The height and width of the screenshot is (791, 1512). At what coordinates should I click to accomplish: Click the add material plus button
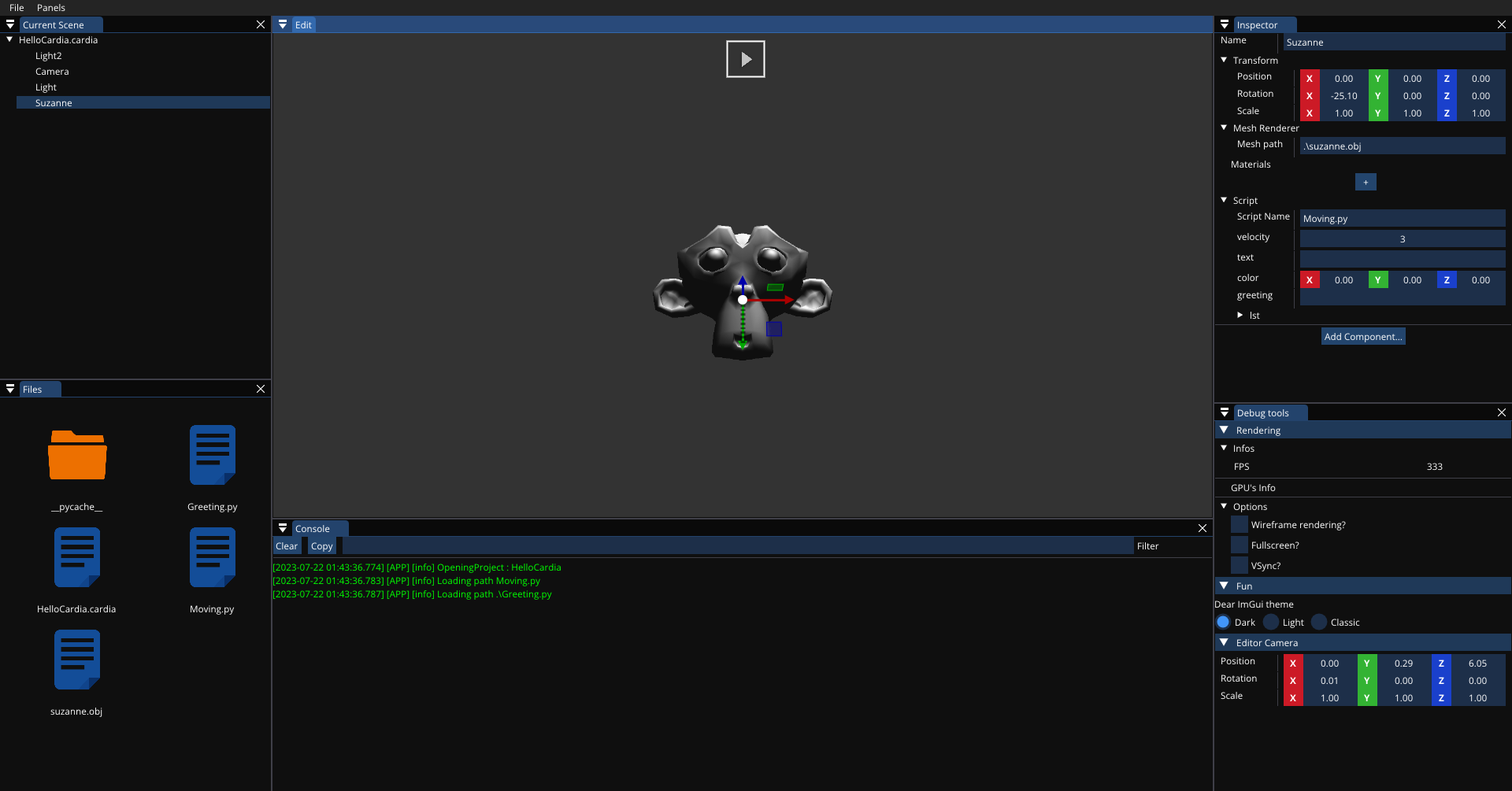(1366, 183)
